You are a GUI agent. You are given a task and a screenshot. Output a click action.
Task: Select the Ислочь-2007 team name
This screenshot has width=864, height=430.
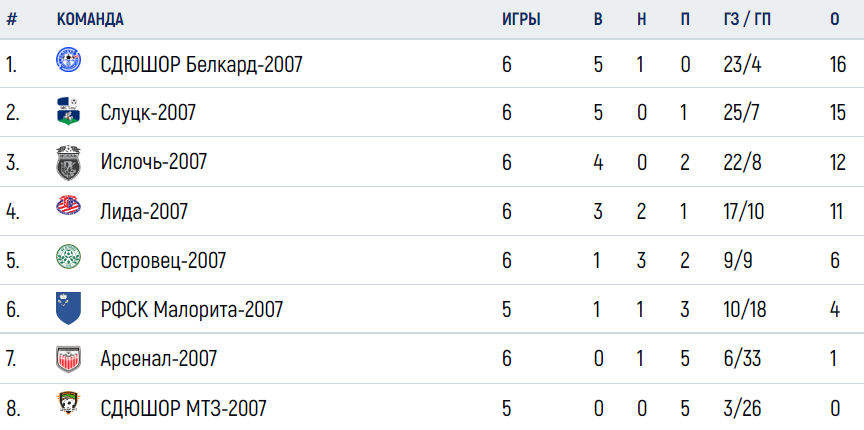(154, 162)
